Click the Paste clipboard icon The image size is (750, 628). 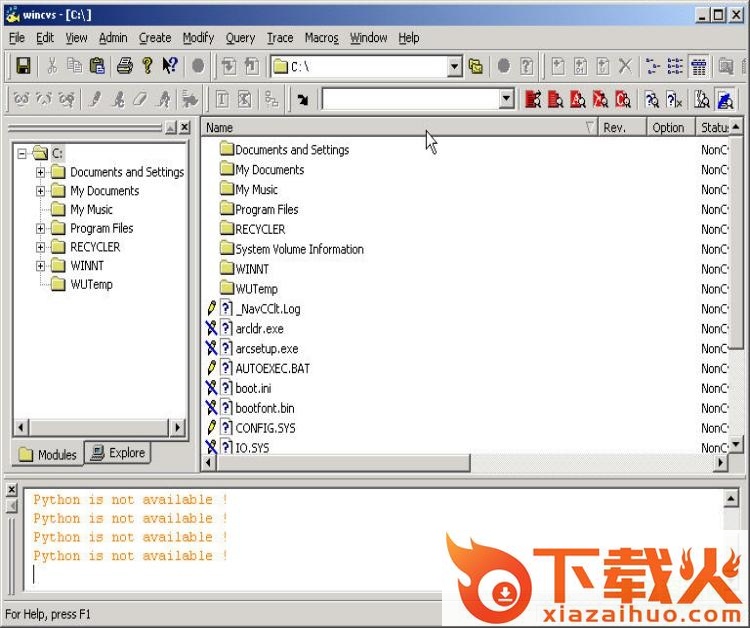[x=97, y=66]
